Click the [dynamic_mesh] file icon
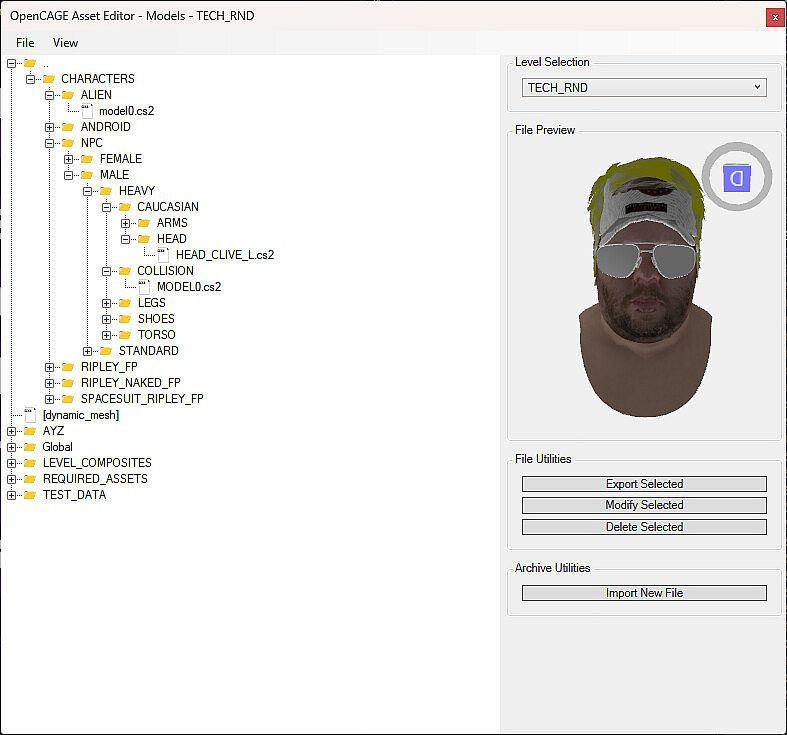Screen dimensions: 787x735 pyautogui.click(x=30, y=415)
